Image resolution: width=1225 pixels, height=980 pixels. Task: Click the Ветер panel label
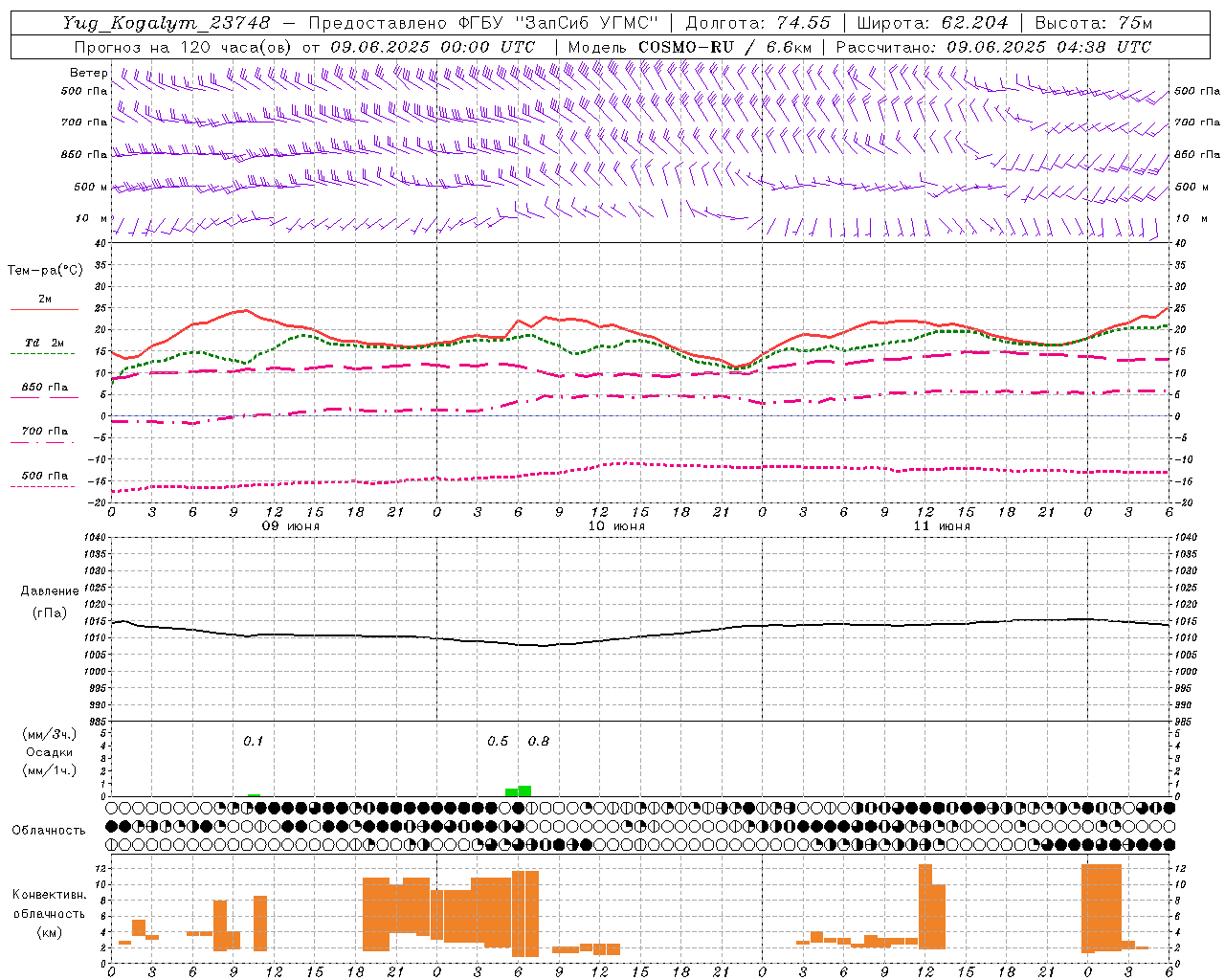88,73
